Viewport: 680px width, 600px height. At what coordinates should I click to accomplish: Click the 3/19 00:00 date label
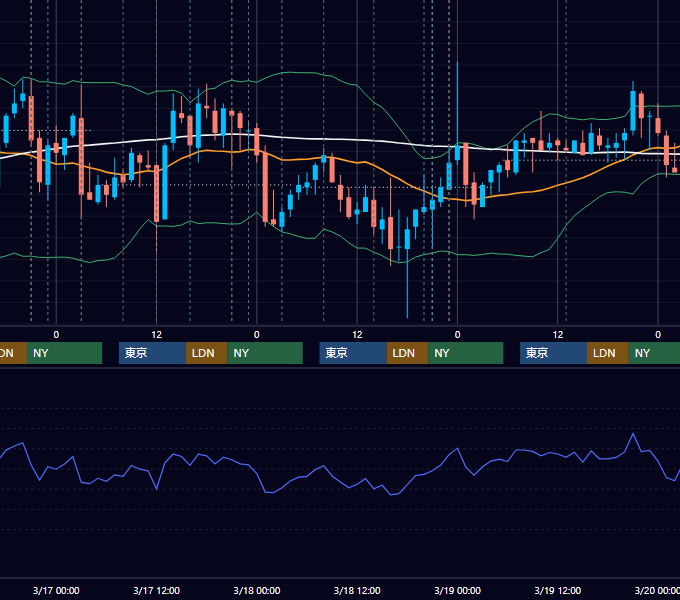click(458, 590)
